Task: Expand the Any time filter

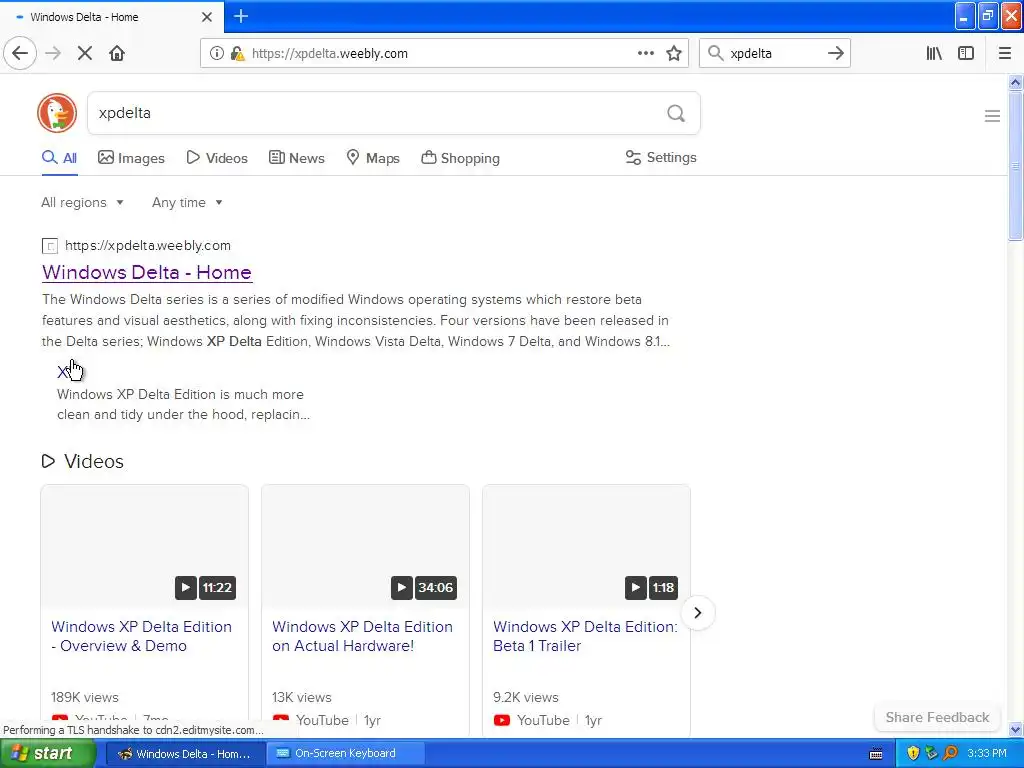Action: point(187,202)
